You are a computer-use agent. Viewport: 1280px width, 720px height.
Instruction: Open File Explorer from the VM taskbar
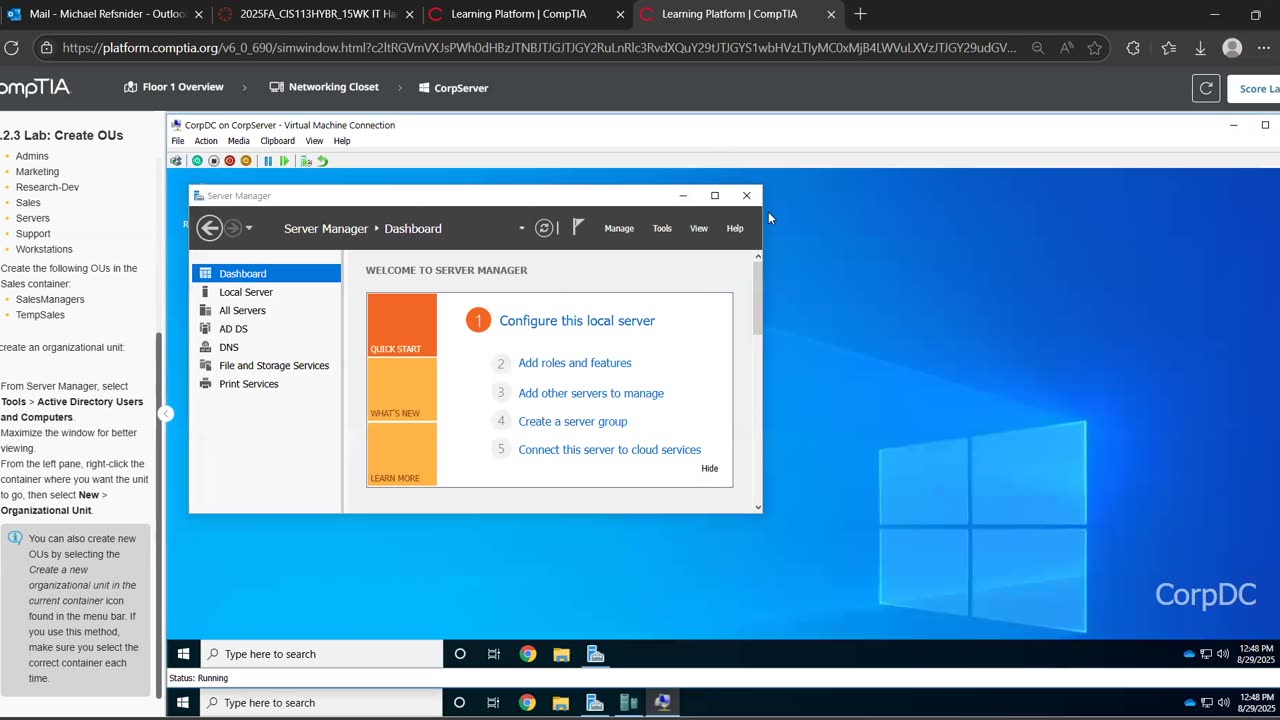click(x=562, y=654)
